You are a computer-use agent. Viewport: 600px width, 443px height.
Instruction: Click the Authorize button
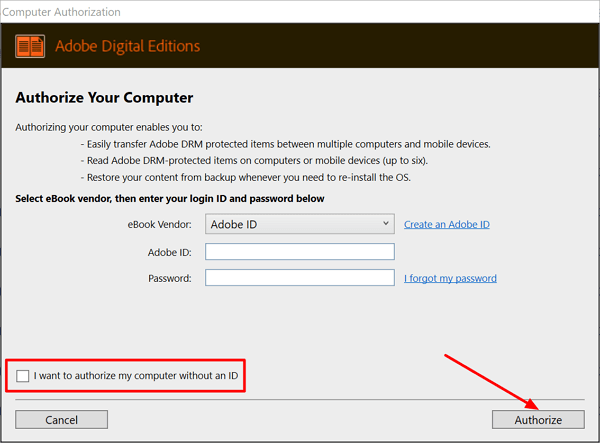pyautogui.click(x=538, y=420)
